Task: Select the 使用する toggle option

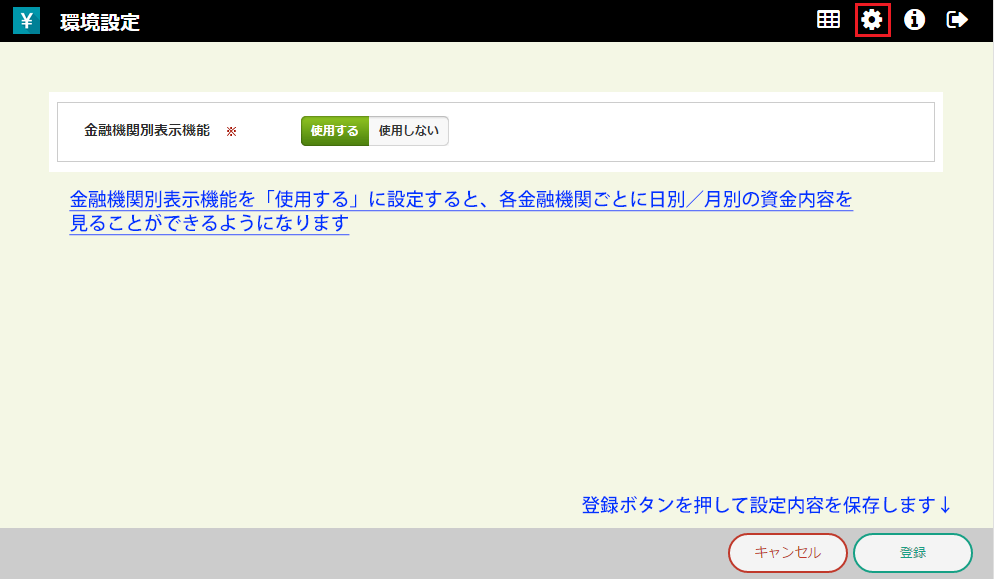Action: [335, 131]
